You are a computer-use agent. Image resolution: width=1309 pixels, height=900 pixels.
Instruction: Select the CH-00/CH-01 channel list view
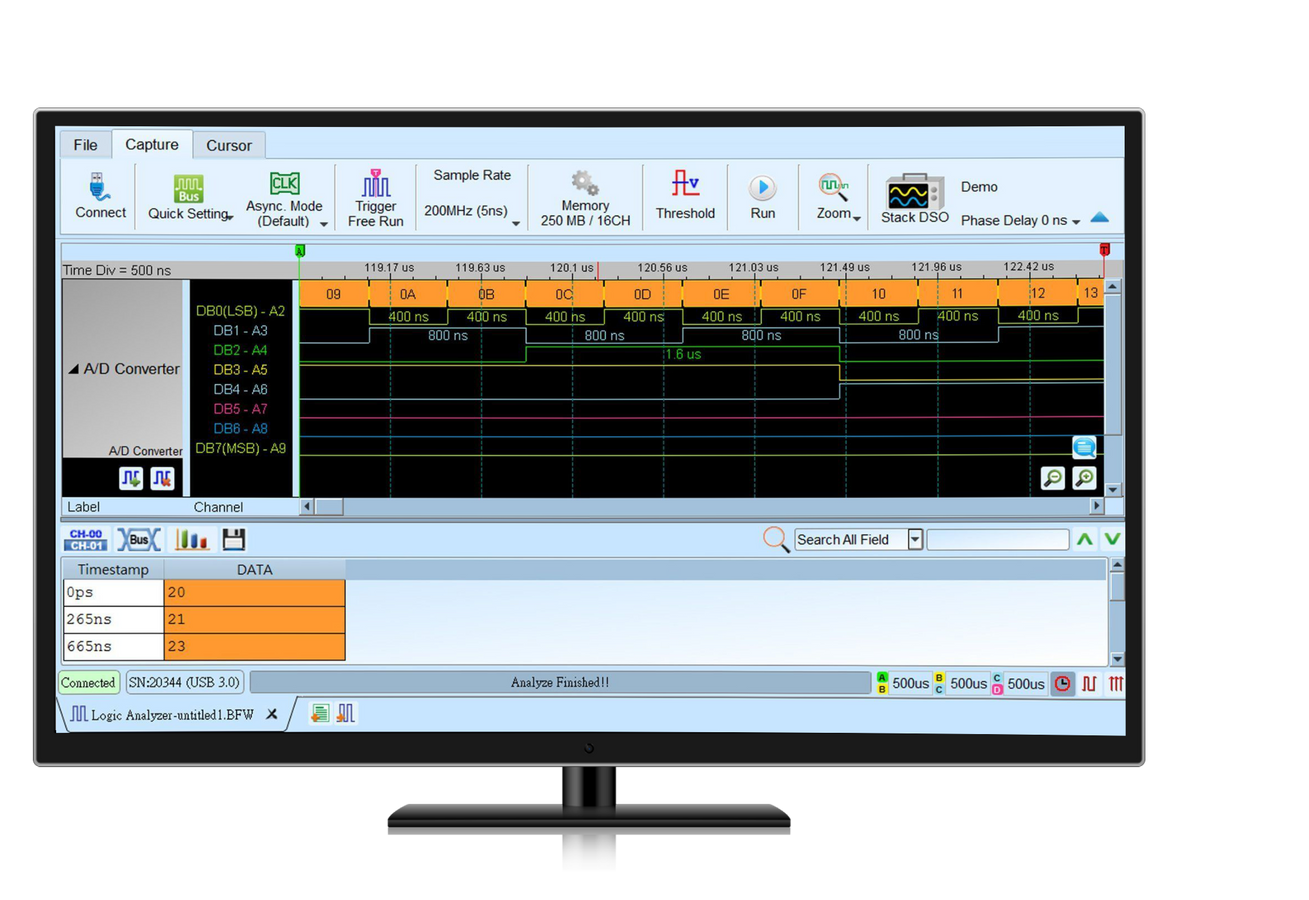point(85,539)
